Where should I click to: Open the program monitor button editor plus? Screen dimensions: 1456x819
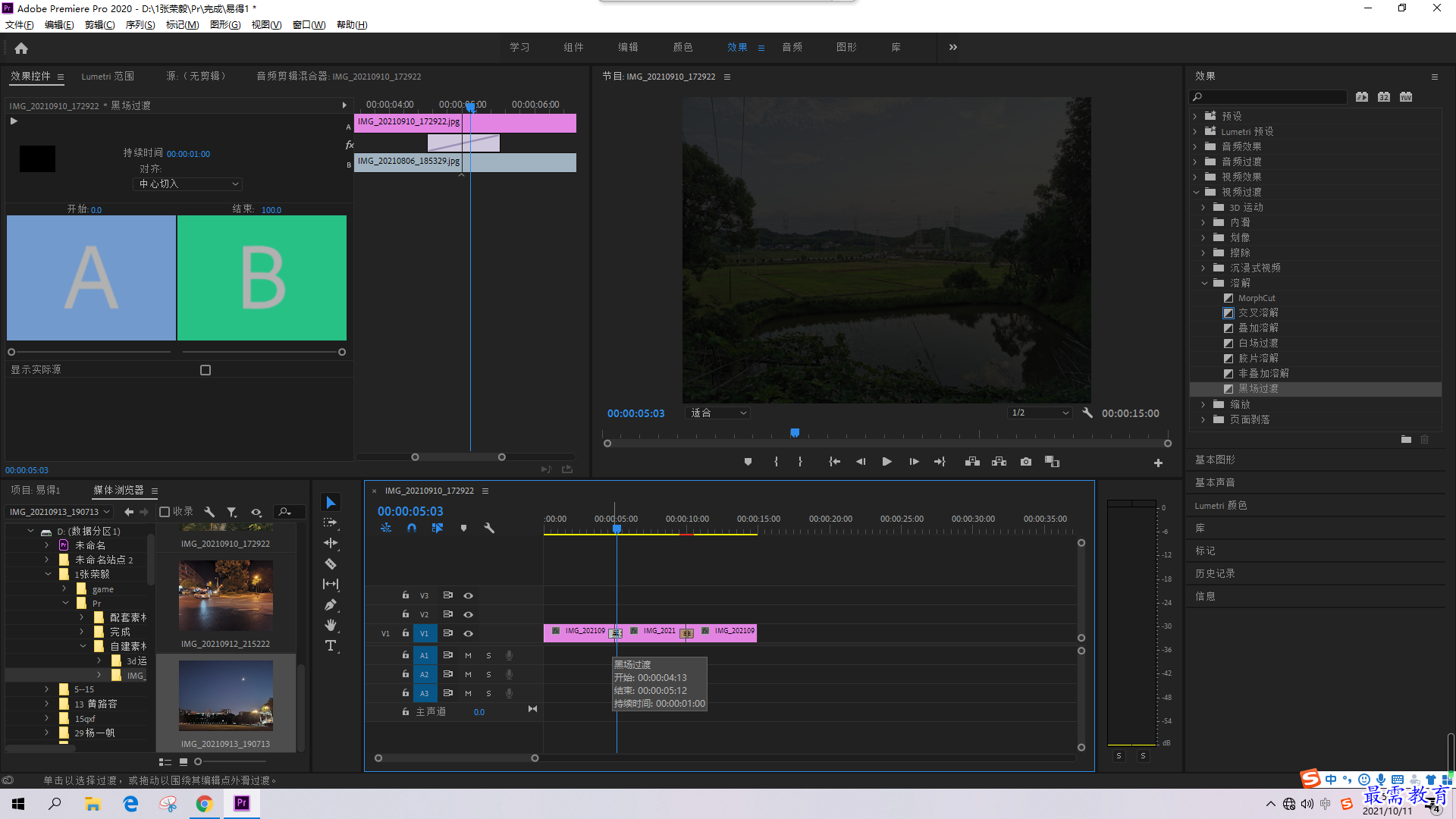(x=1158, y=463)
